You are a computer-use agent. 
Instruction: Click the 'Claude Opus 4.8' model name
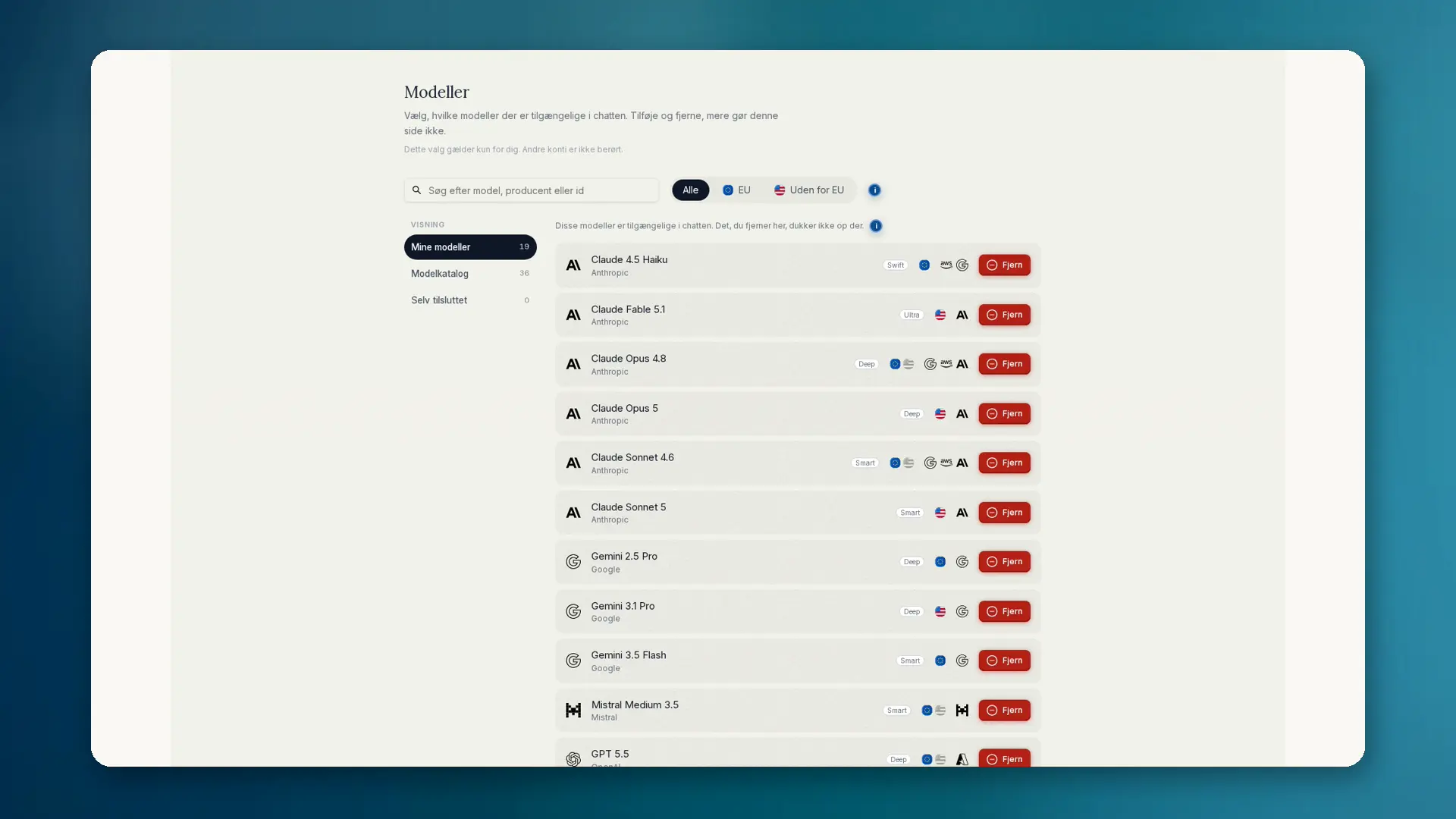tap(629, 359)
